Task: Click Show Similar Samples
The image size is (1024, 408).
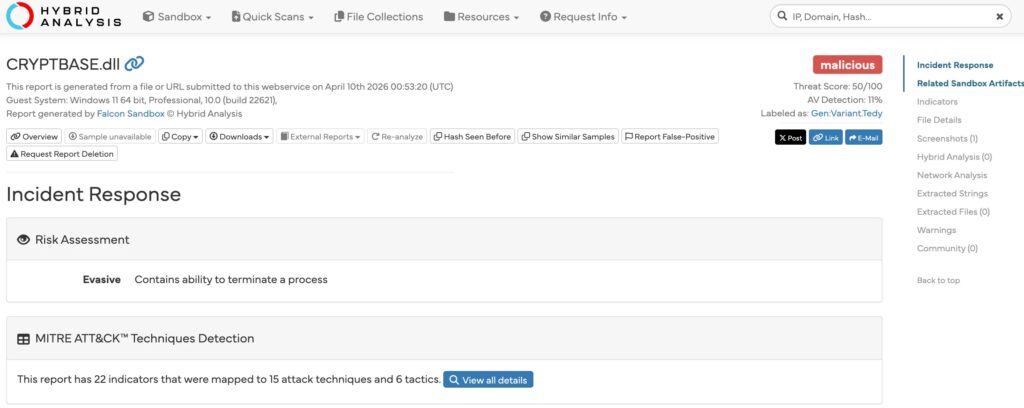Action: pyautogui.click(x=567, y=136)
